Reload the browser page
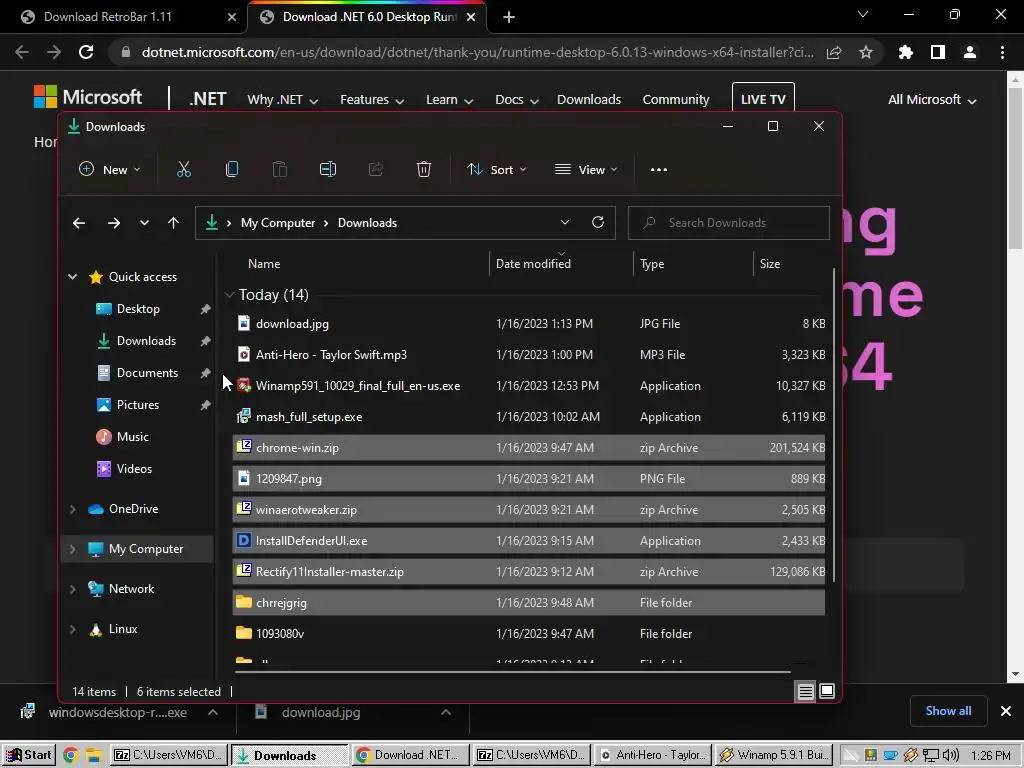Screen dimensions: 1024x768 tap(86, 52)
